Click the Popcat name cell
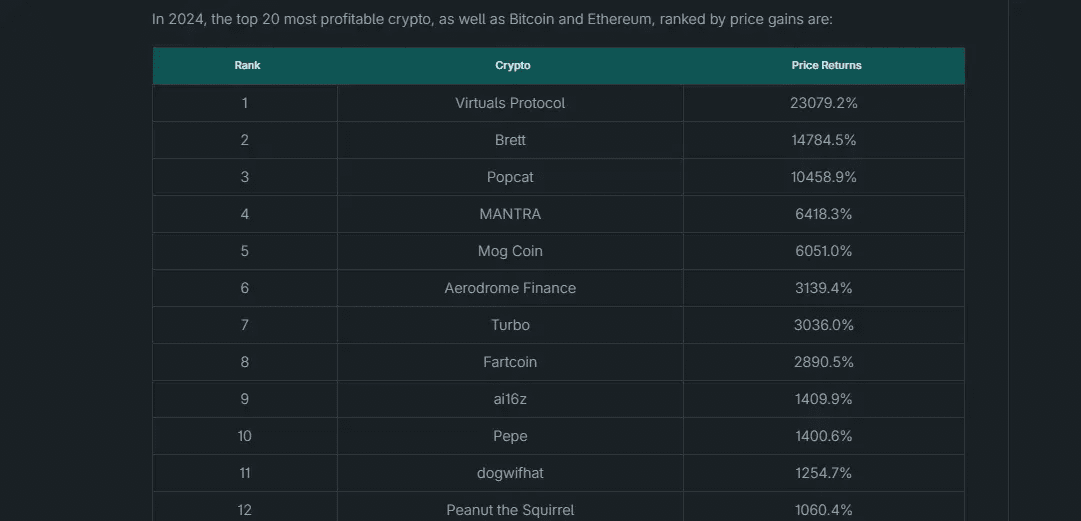 point(510,177)
